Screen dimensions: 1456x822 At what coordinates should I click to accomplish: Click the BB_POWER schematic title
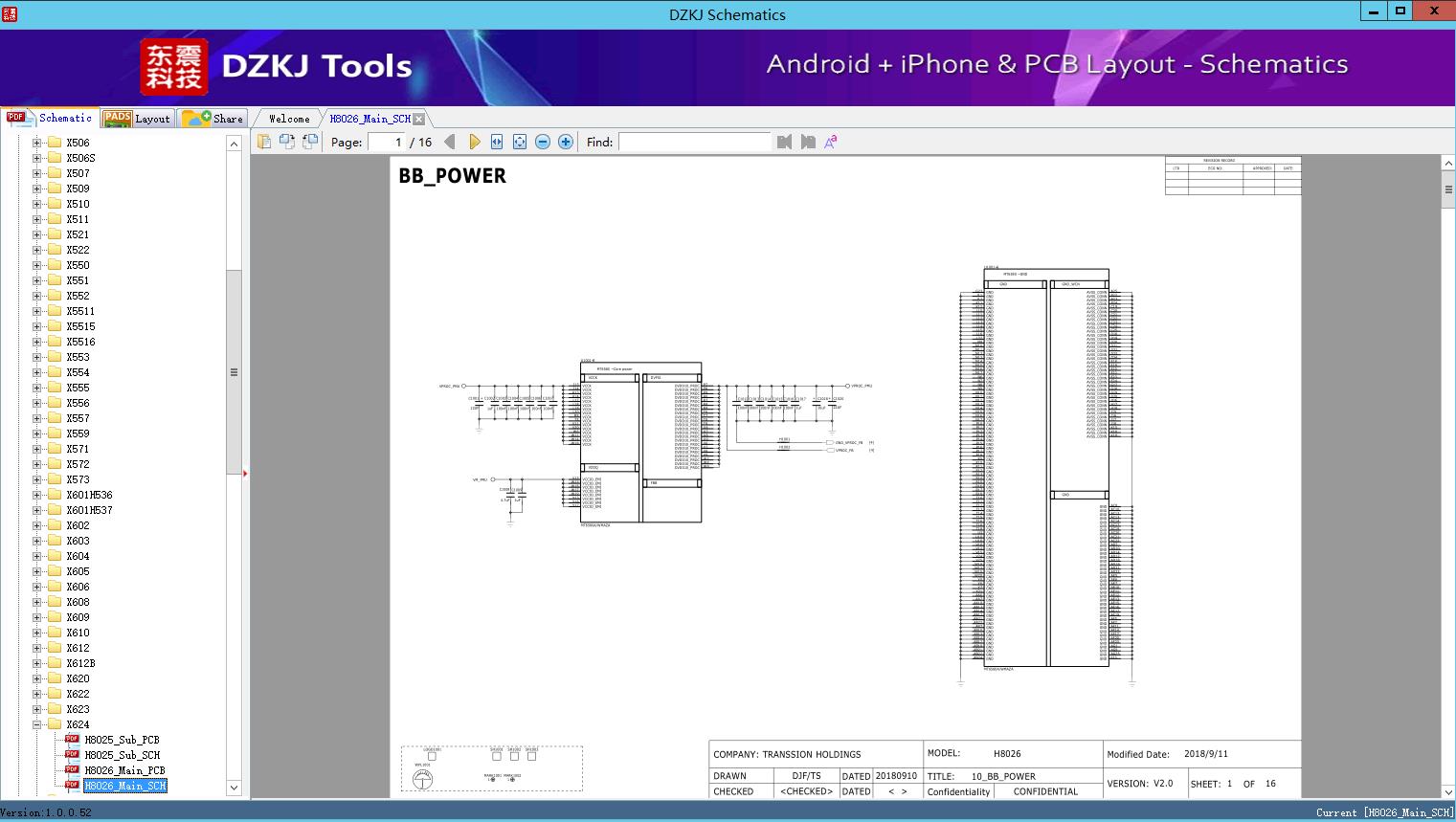453,176
